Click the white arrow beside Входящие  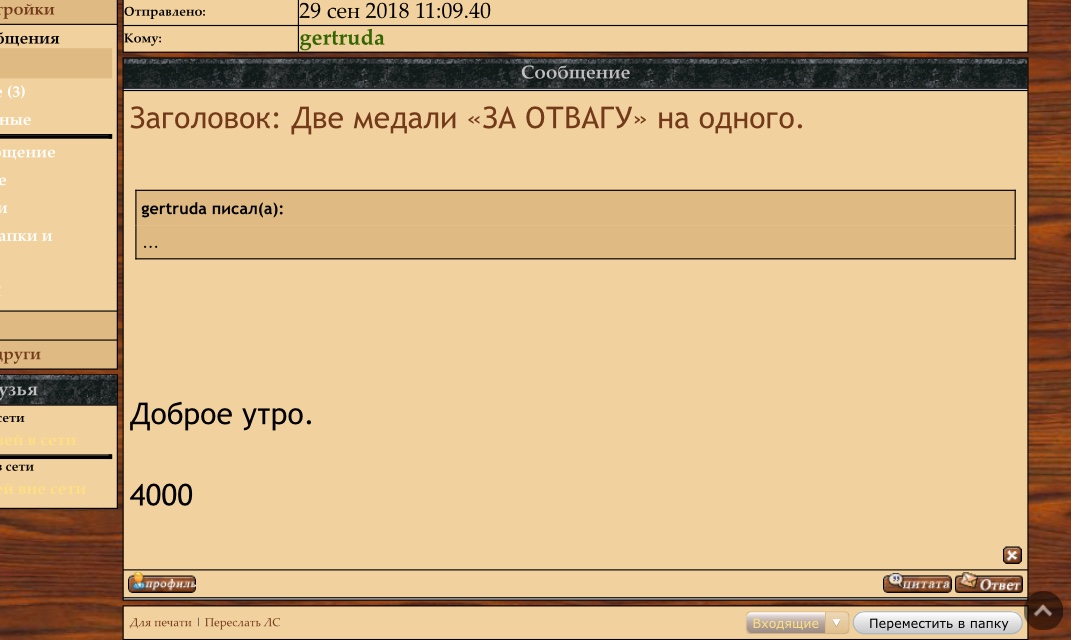tap(837, 623)
